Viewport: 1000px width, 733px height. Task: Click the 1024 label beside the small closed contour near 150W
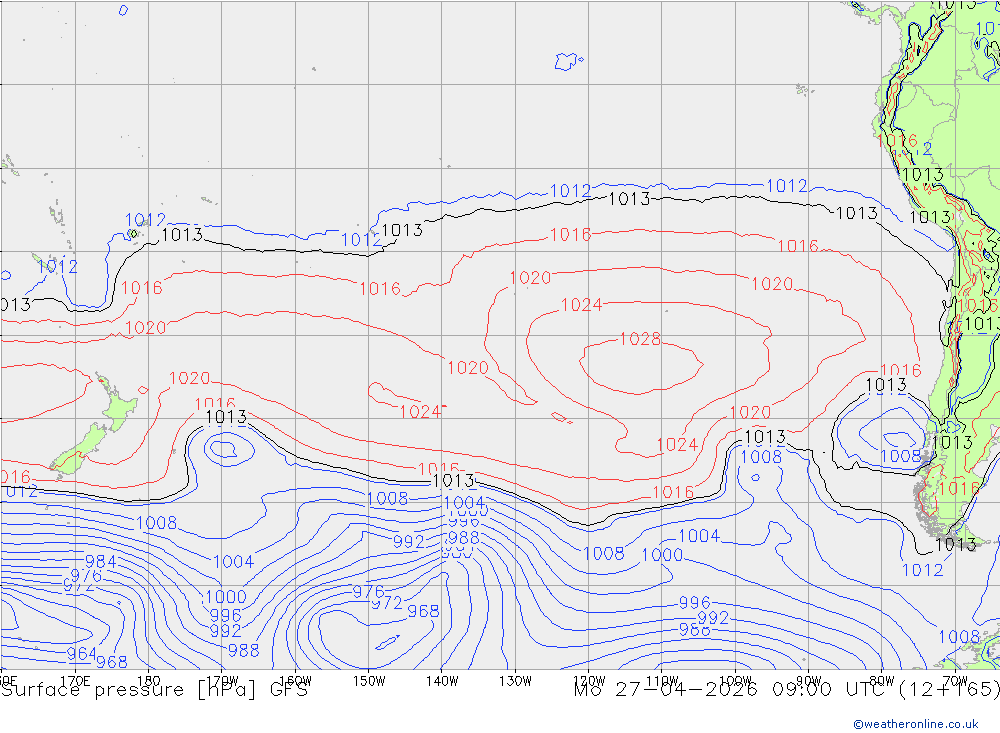tap(420, 412)
